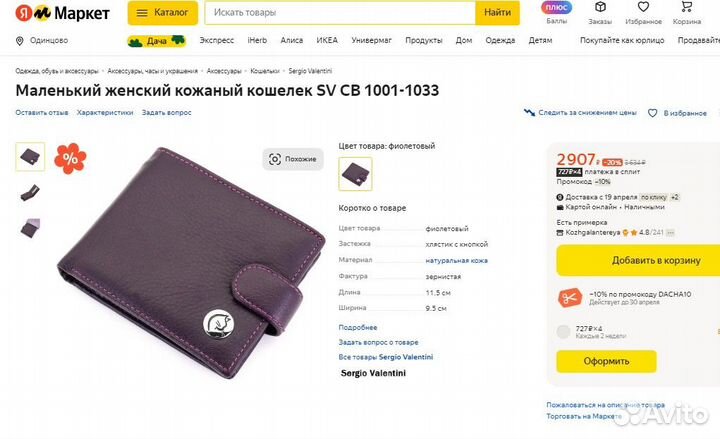Screen dimensions: 720x439
Task: Open Все товары Sergio Valentini link
Action: [x=386, y=357]
